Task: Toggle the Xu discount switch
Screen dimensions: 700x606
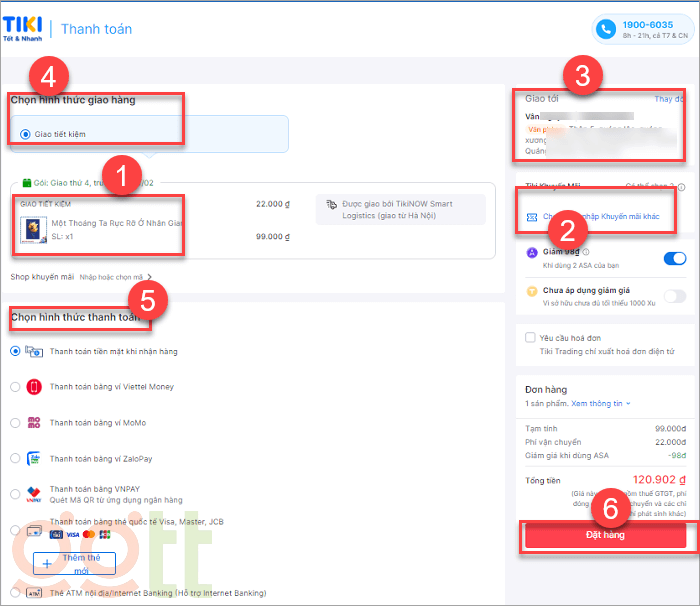Action: (x=675, y=295)
